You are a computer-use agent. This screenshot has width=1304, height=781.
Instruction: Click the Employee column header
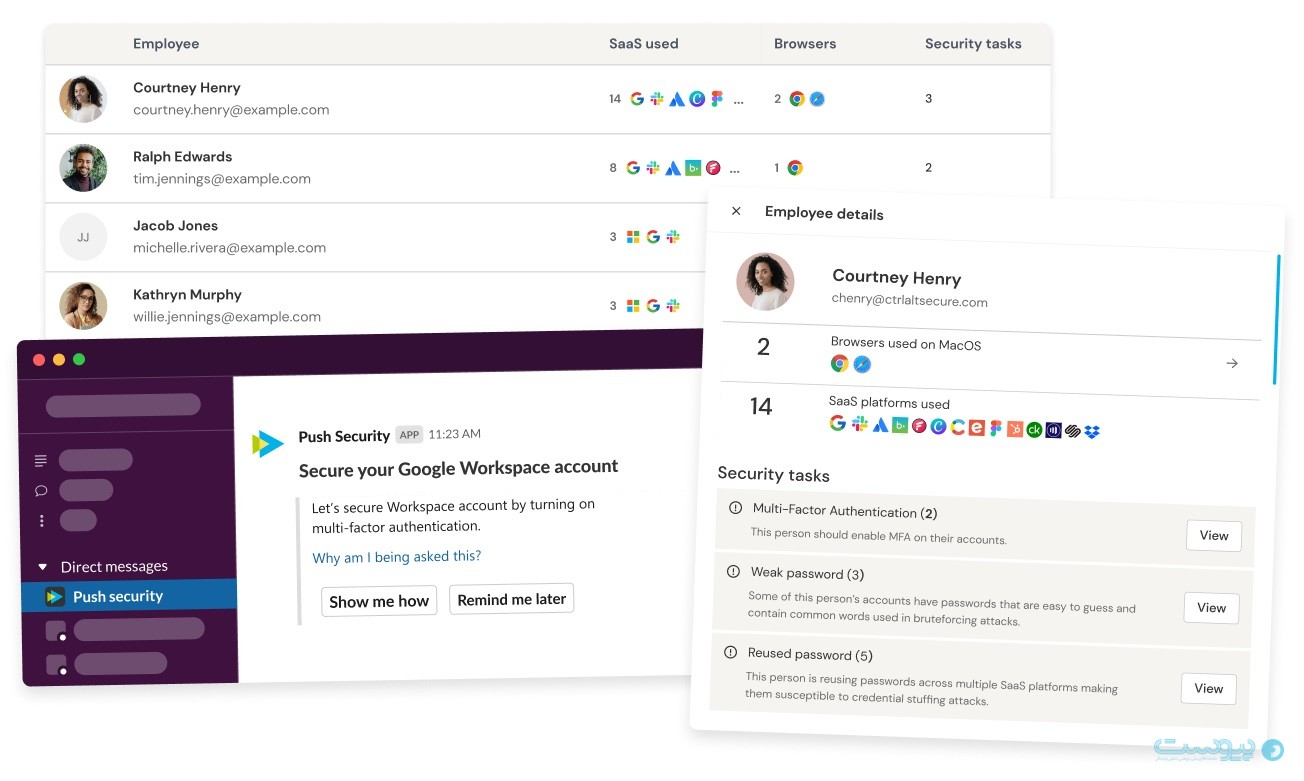click(166, 44)
